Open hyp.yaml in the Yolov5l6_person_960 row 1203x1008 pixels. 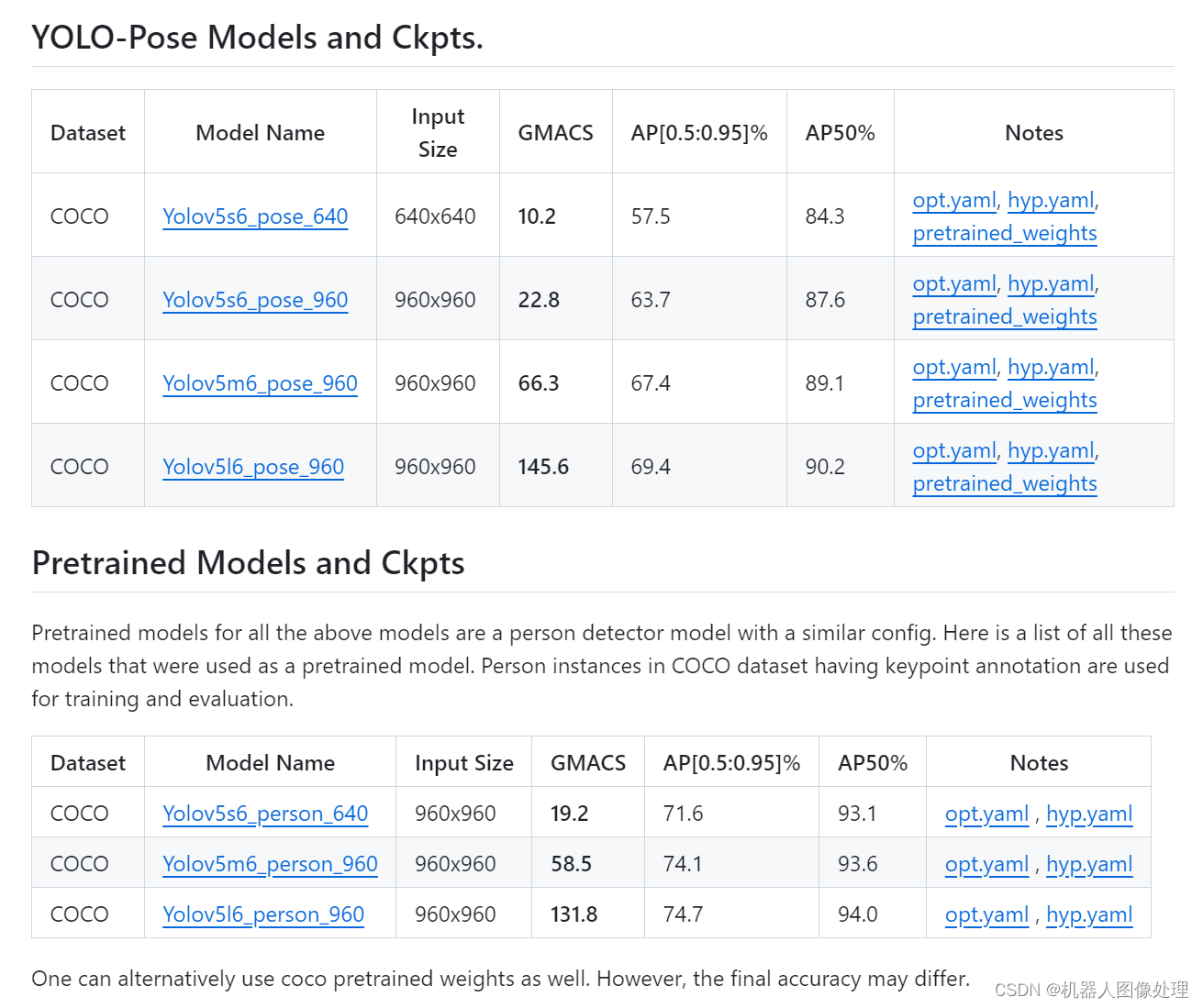1089,914
